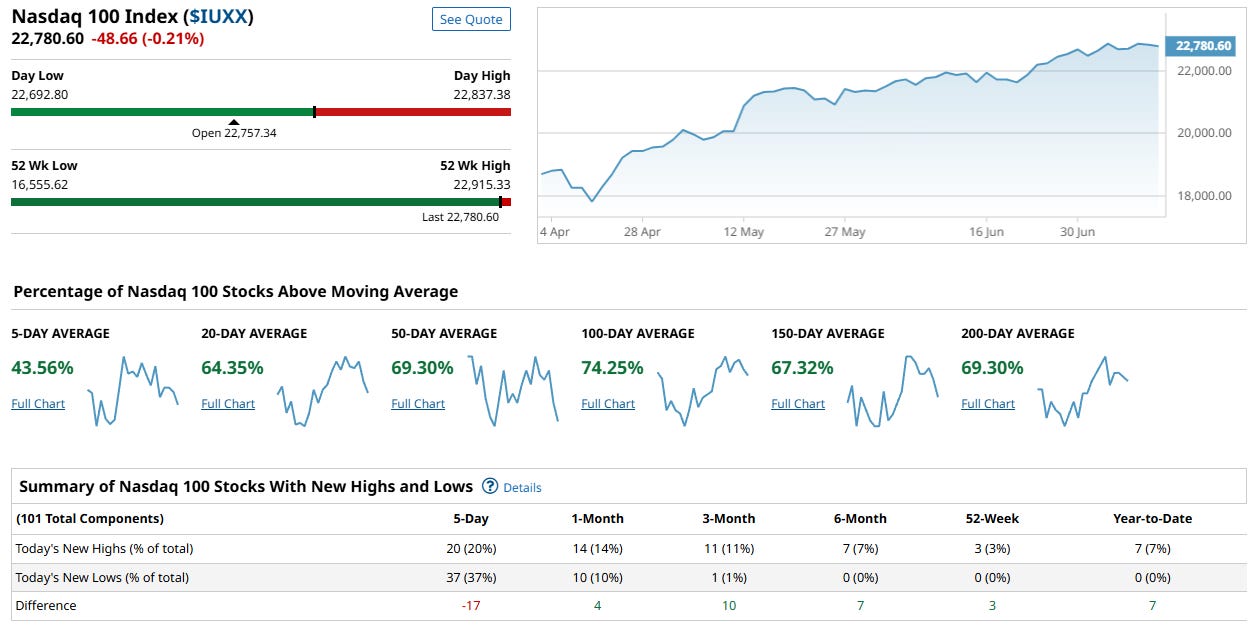1260x632 pixels.
Task: Click the -48.66 (-0.21%) change value
Action: [x=148, y=39]
